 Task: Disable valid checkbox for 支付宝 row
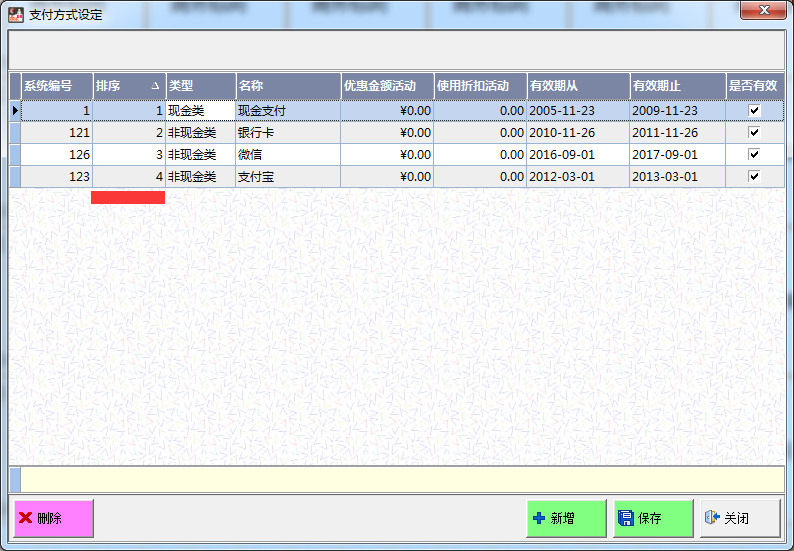click(x=754, y=176)
